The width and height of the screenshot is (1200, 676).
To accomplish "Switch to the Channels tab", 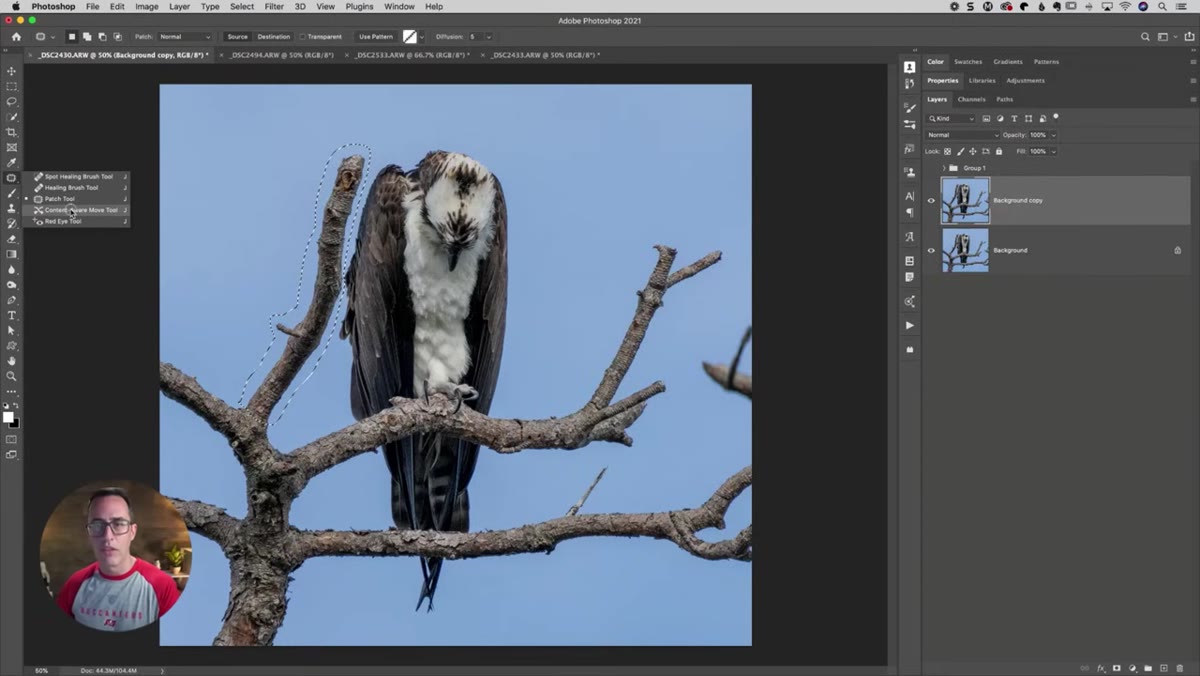I will pos(971,99).
